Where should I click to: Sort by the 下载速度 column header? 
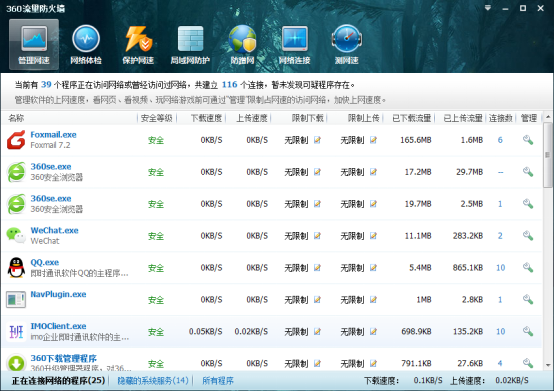[x=206, y=118]
